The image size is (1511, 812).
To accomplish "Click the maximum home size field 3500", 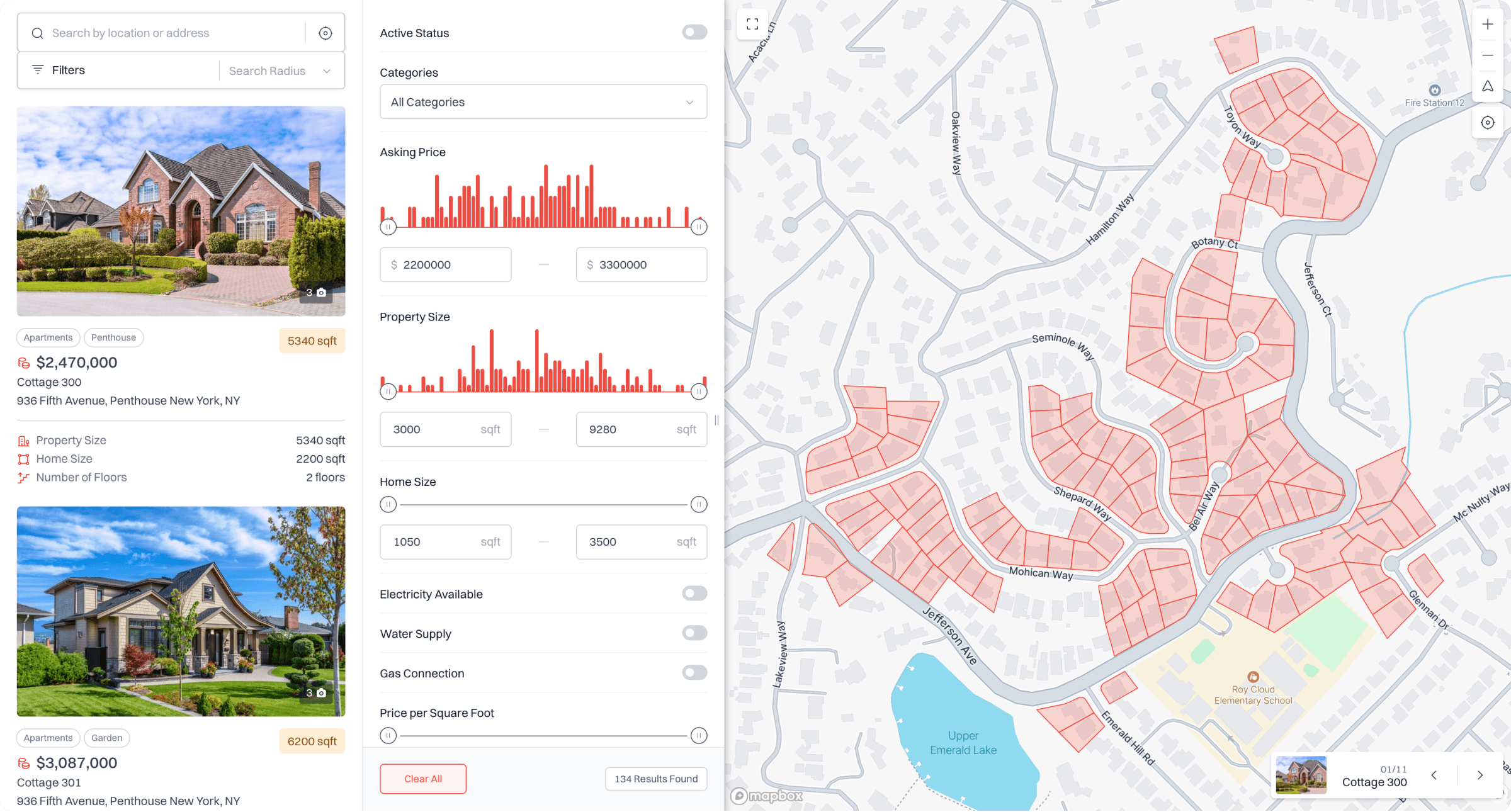I will [642, 542].
